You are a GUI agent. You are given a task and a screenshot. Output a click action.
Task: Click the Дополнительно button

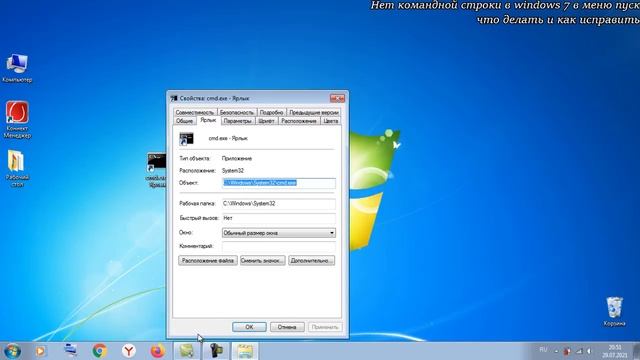(311, 260)
